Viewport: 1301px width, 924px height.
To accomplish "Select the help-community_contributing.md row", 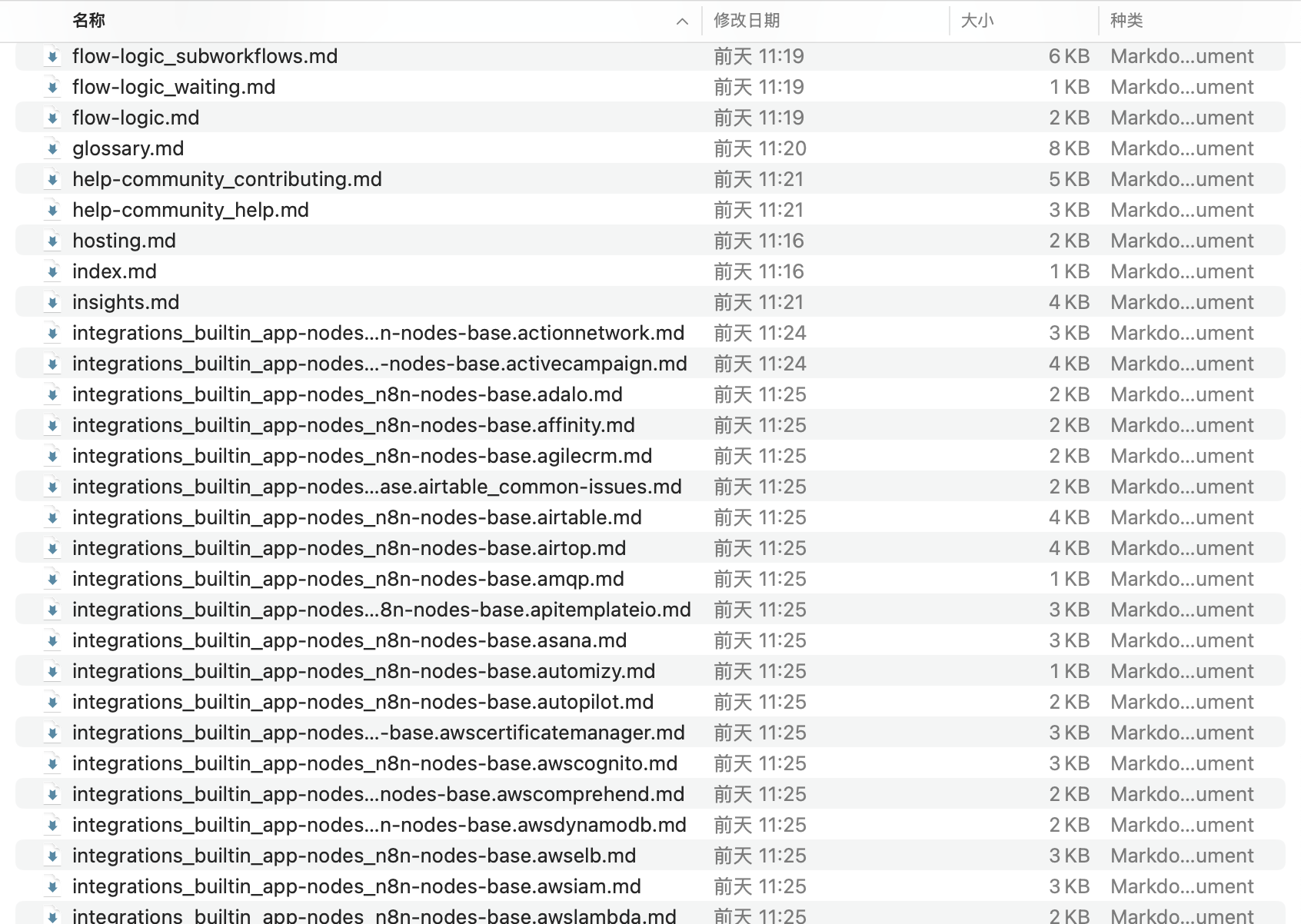I will pos(227,179).
